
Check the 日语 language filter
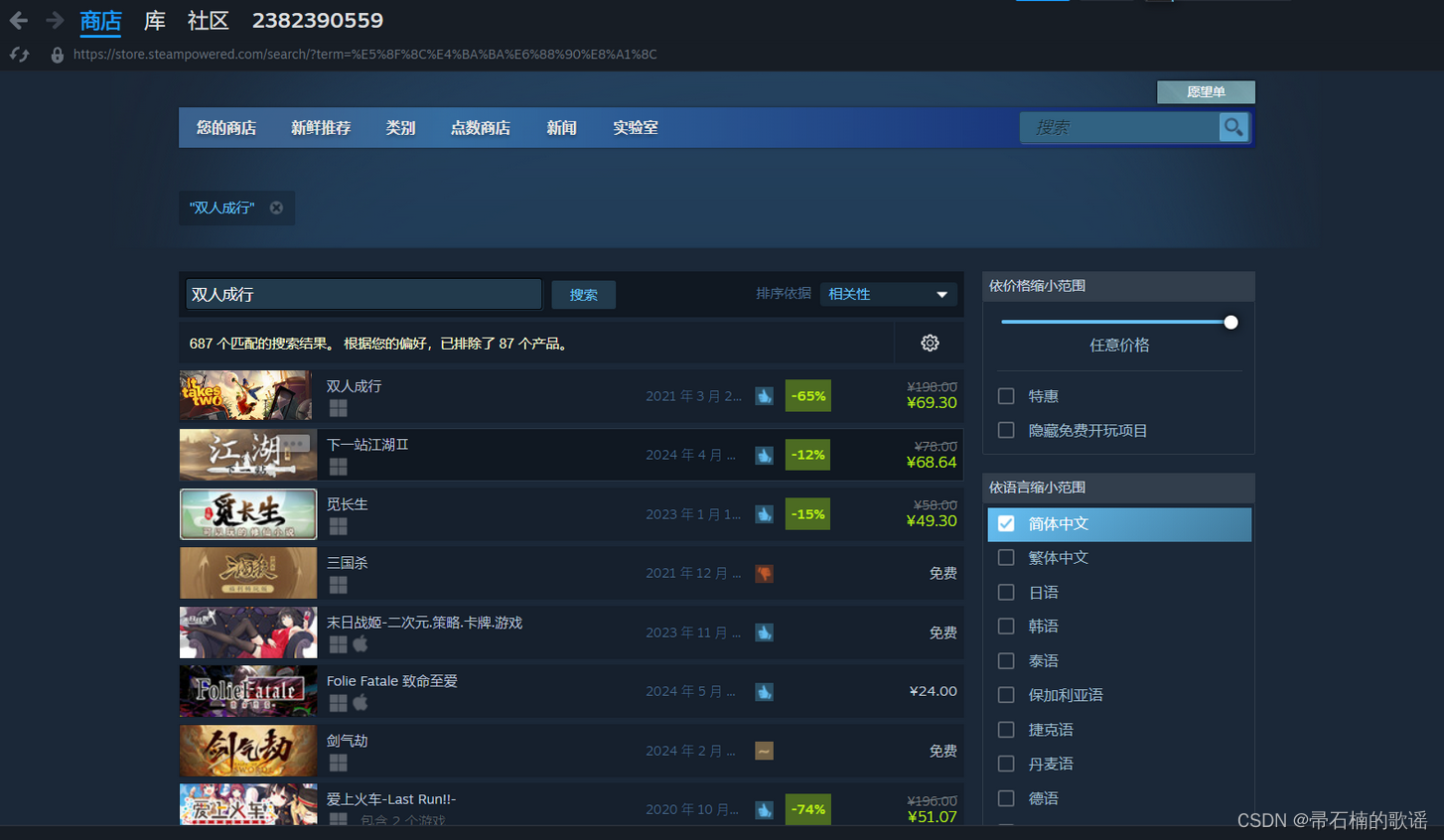1006,593
